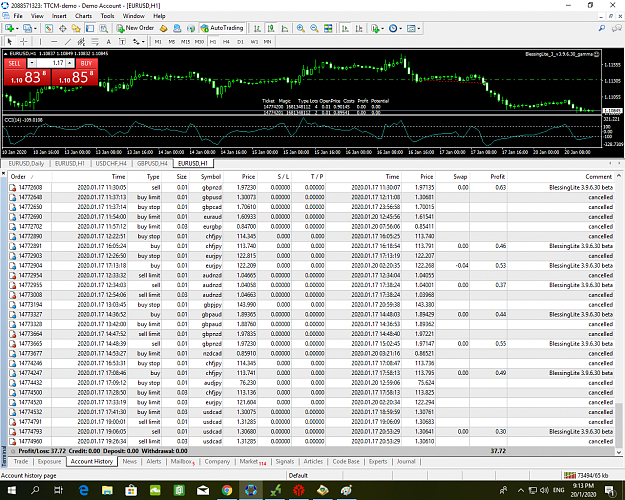The image size is (625, 500).
Task: Toggle the Market Watch window icon
Action: (x=49, y=28)
